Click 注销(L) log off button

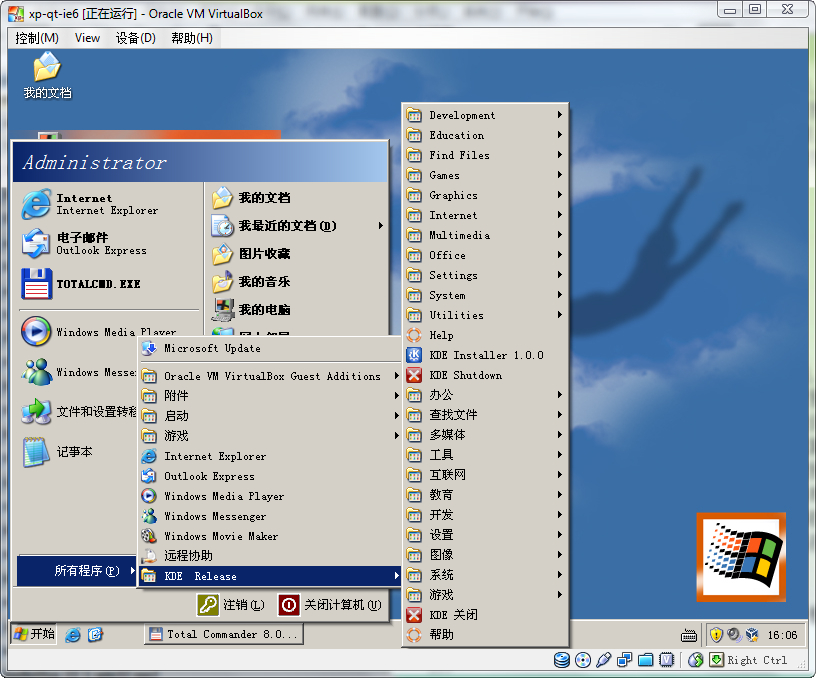[x=231, y=605]
